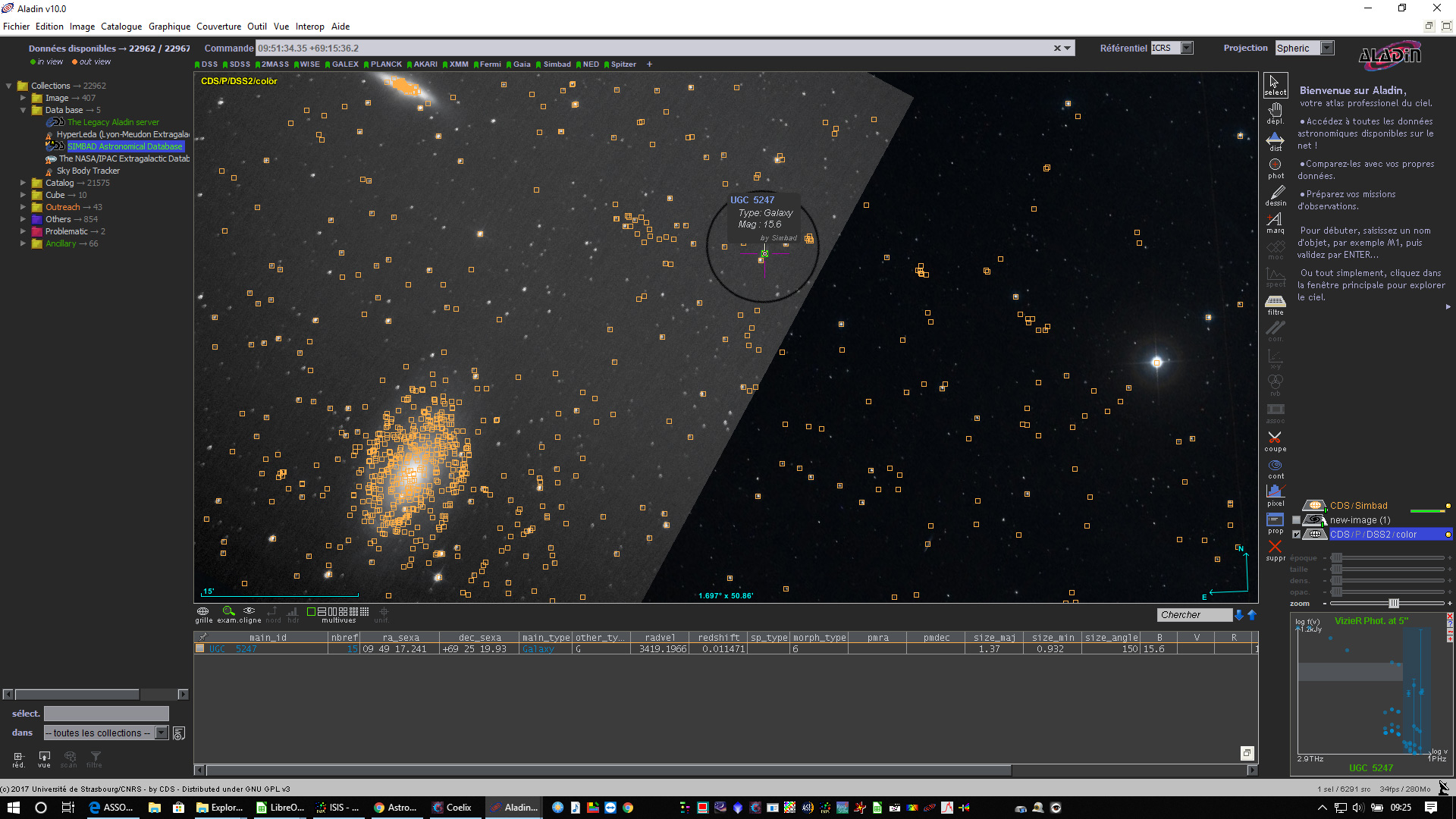Collapse the Data base folder
The height and width of the screenshot is (819, 1456).
tap(23, 110)
